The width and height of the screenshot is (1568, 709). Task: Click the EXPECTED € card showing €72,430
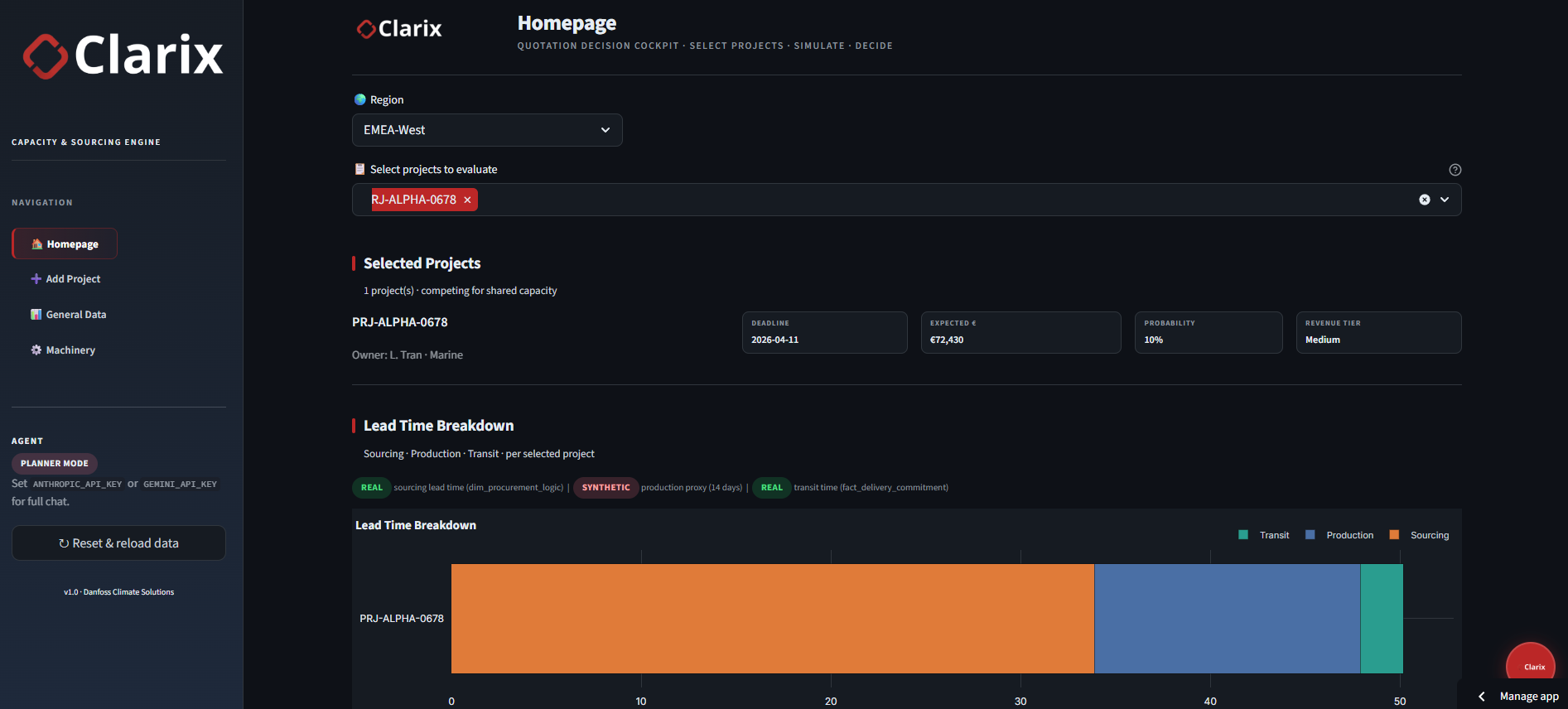pyautogui.click(x=1021, y=332)
